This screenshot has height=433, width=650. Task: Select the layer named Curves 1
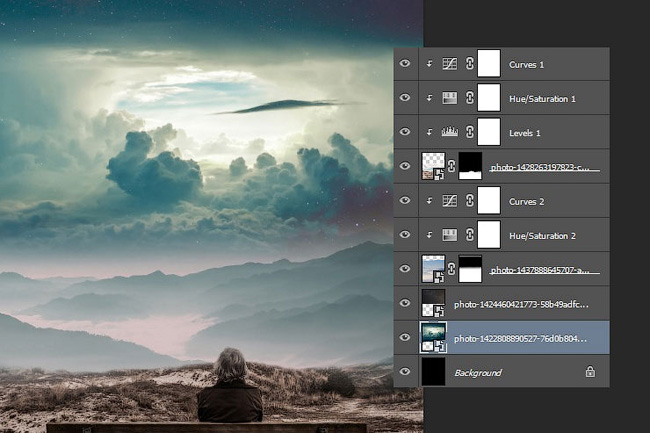click(526, 65)
